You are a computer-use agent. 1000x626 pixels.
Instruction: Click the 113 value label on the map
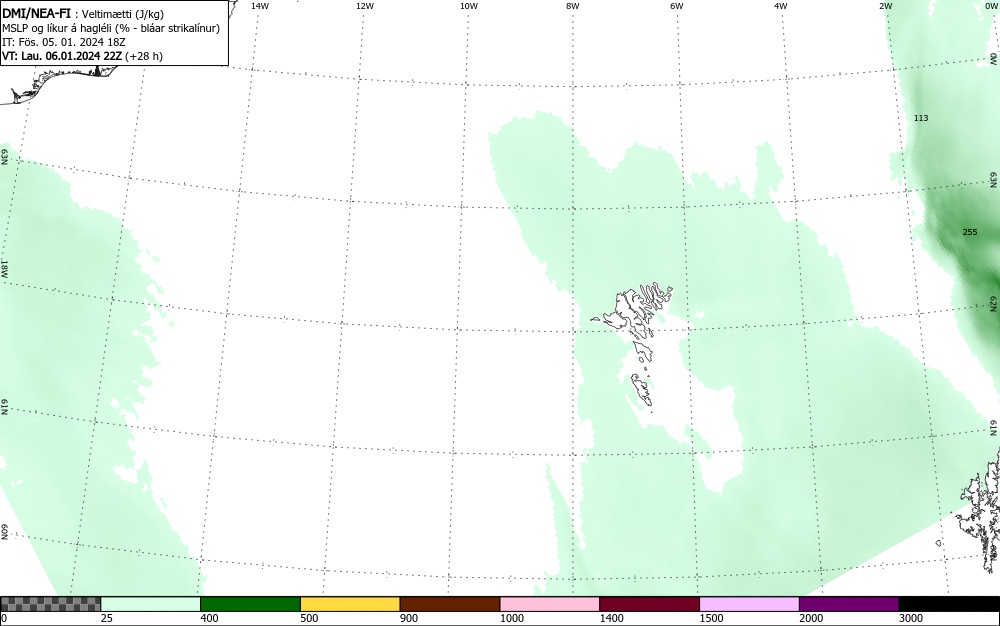tap(921, 118)
